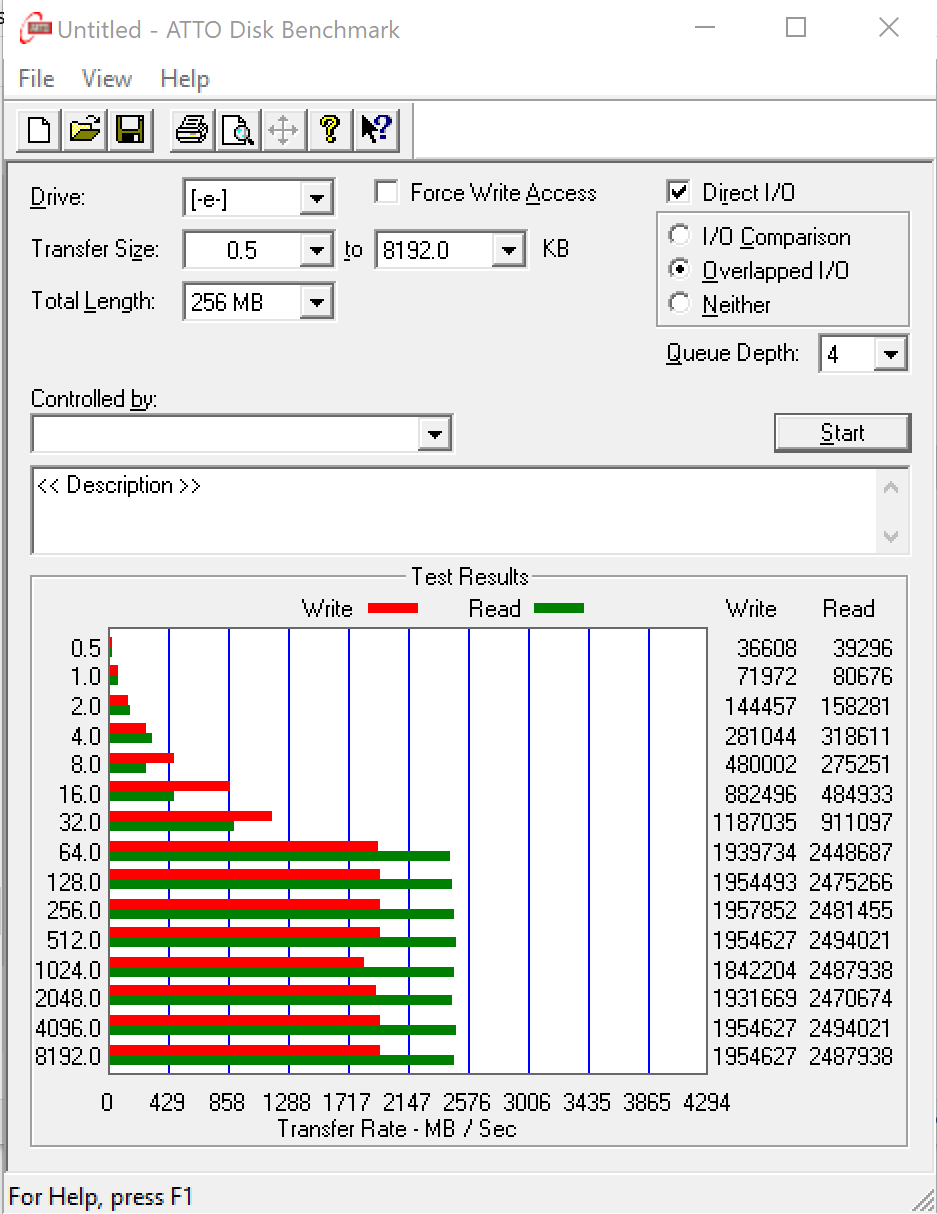Open the File menu

point(37,79)
